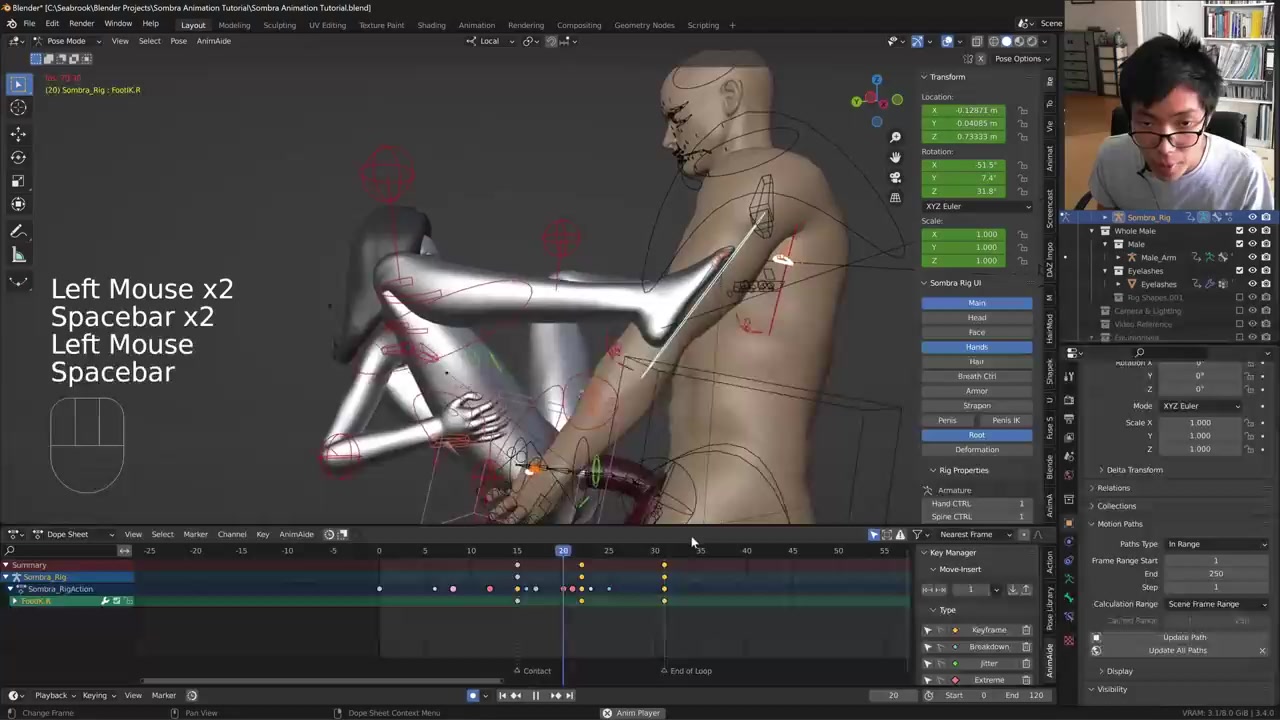The image size is (1280, 720).
Task: Pick the Annotate pencil tool
Action: point(18,232)
